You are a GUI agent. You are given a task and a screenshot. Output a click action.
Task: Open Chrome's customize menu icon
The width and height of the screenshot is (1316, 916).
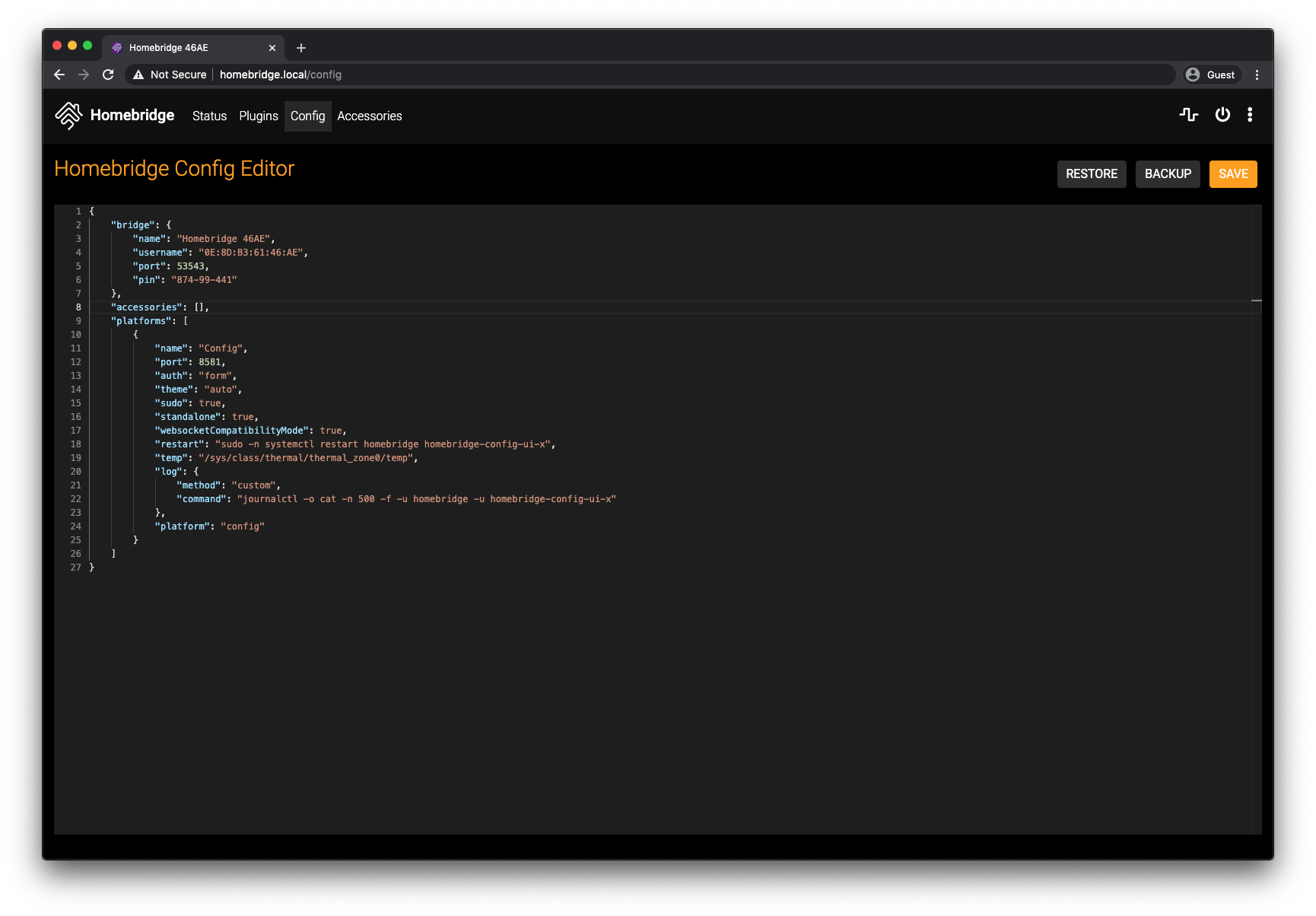click(x=1257, y=75)
